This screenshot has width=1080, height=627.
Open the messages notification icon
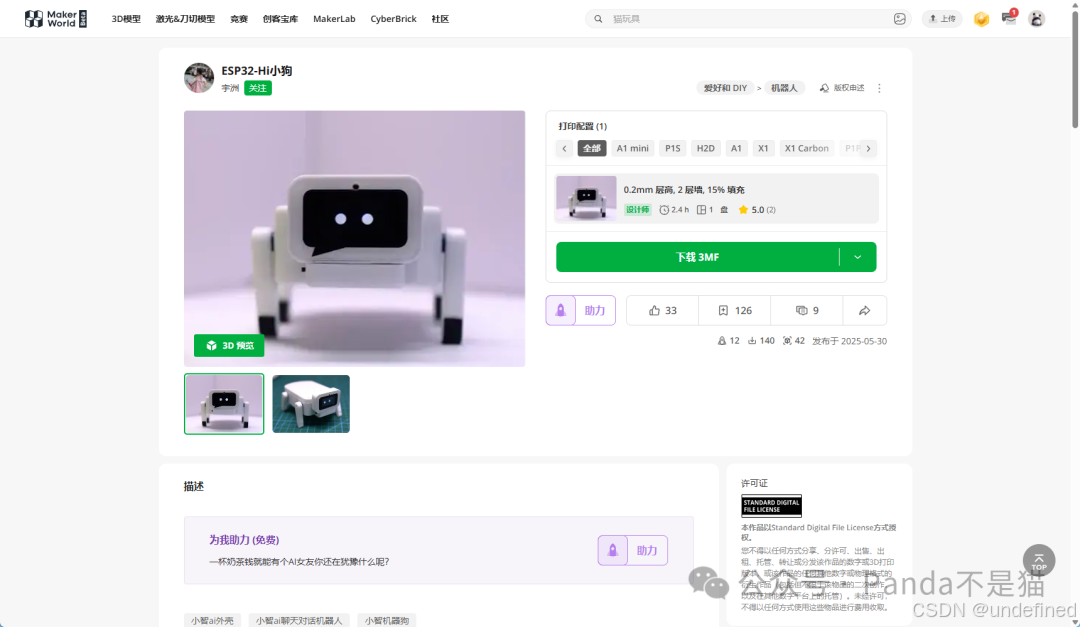coord(1009,19)
